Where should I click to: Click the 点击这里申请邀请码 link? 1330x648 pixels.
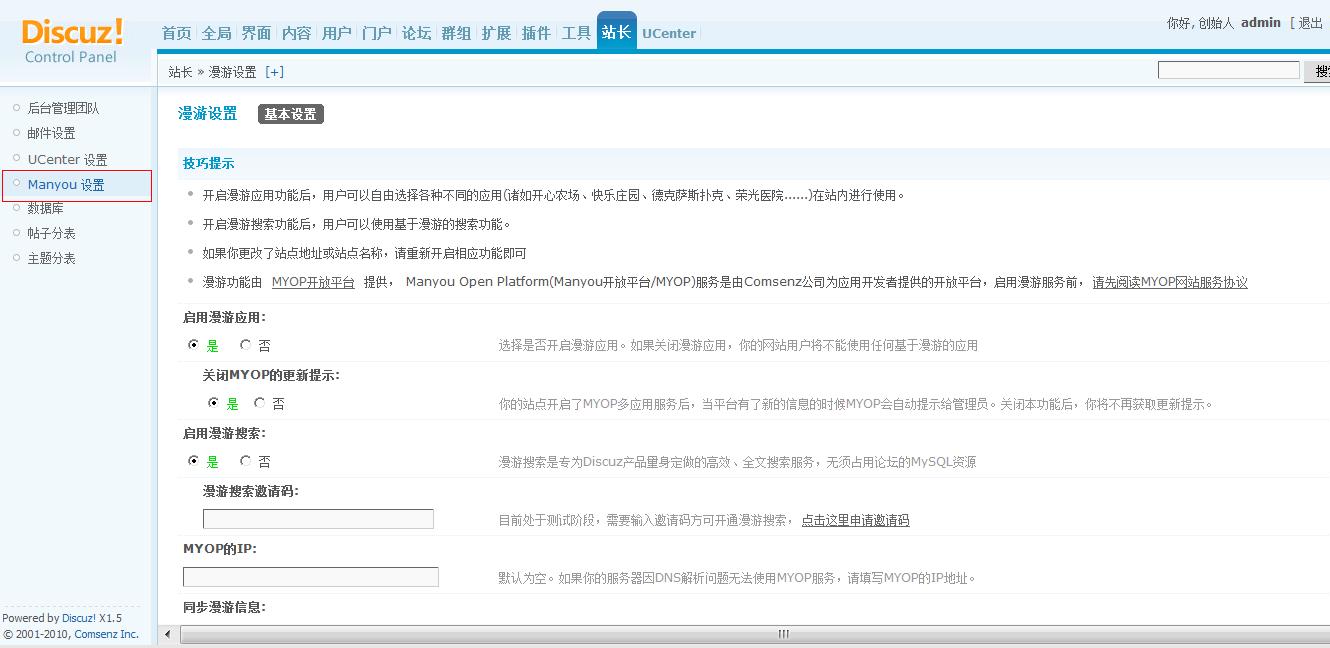point(855,520)
